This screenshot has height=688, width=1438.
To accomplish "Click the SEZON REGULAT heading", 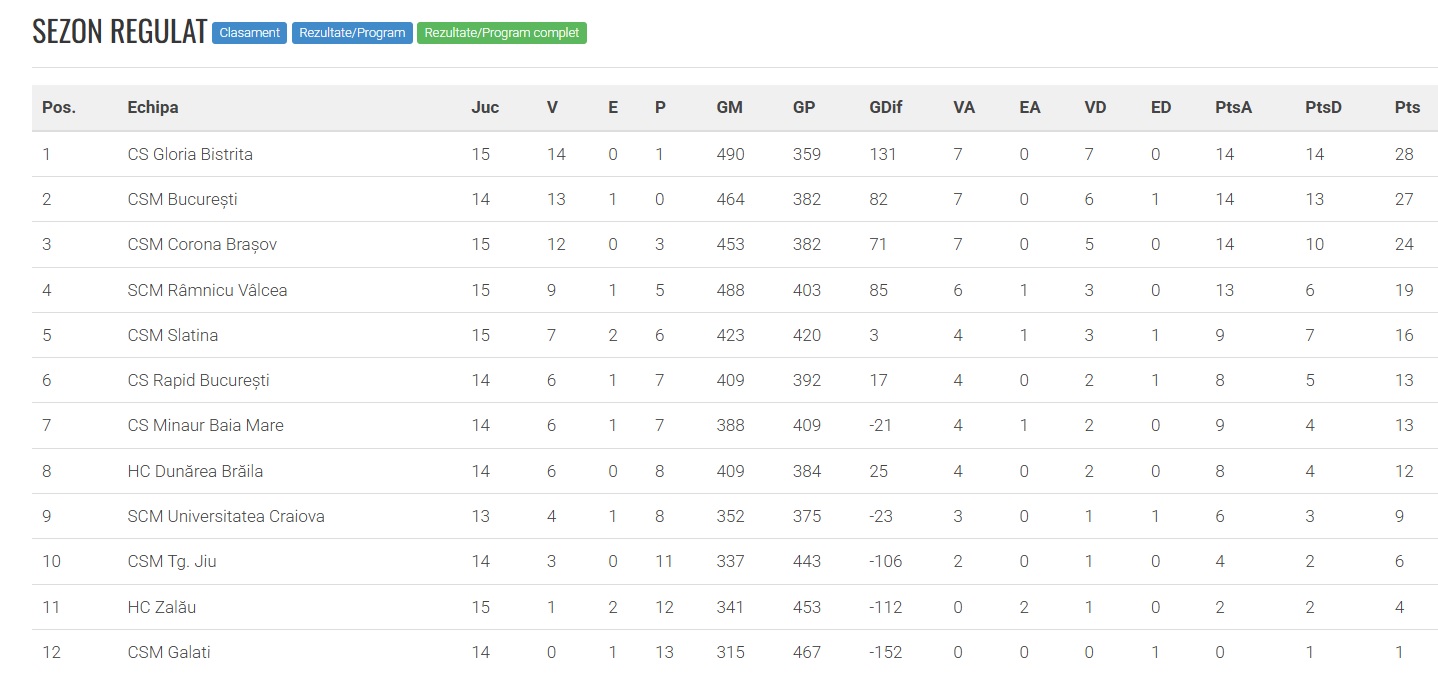I will tap(119, 32).
